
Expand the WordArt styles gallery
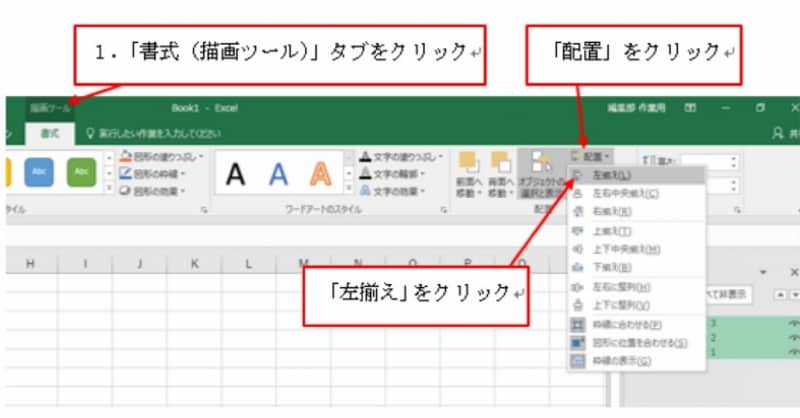coord(348,189)
